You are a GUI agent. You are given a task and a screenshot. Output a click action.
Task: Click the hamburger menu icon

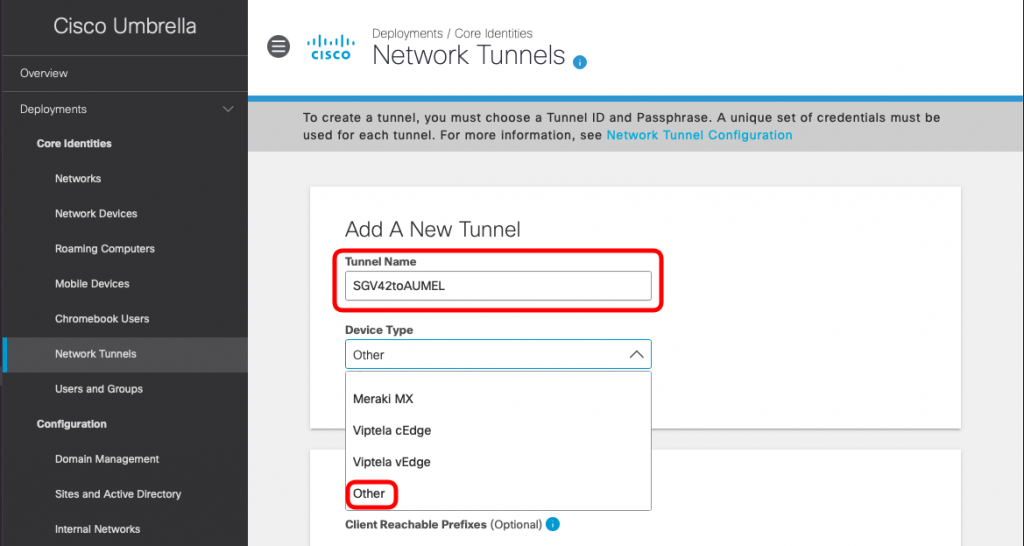pyautogui.click(x=278, y=46)
